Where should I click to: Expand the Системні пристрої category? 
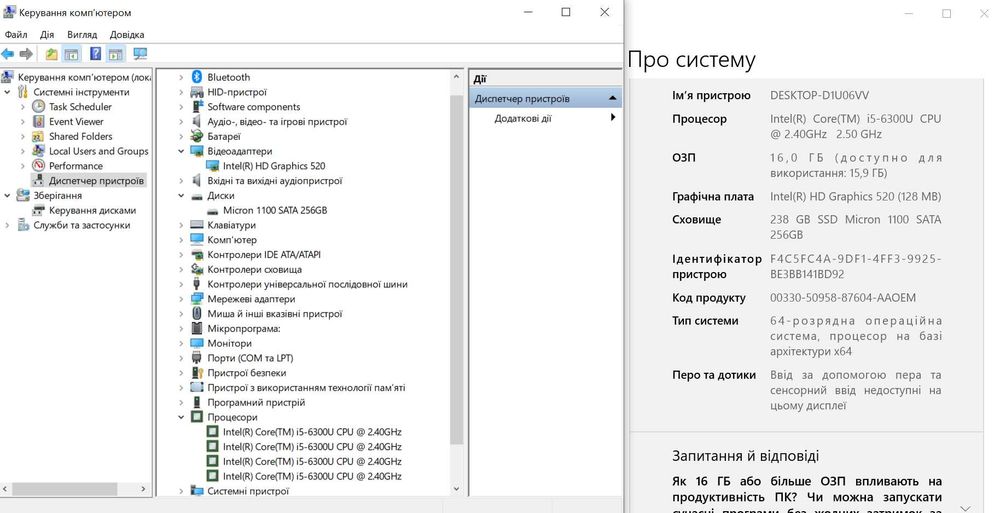[181, 491]
